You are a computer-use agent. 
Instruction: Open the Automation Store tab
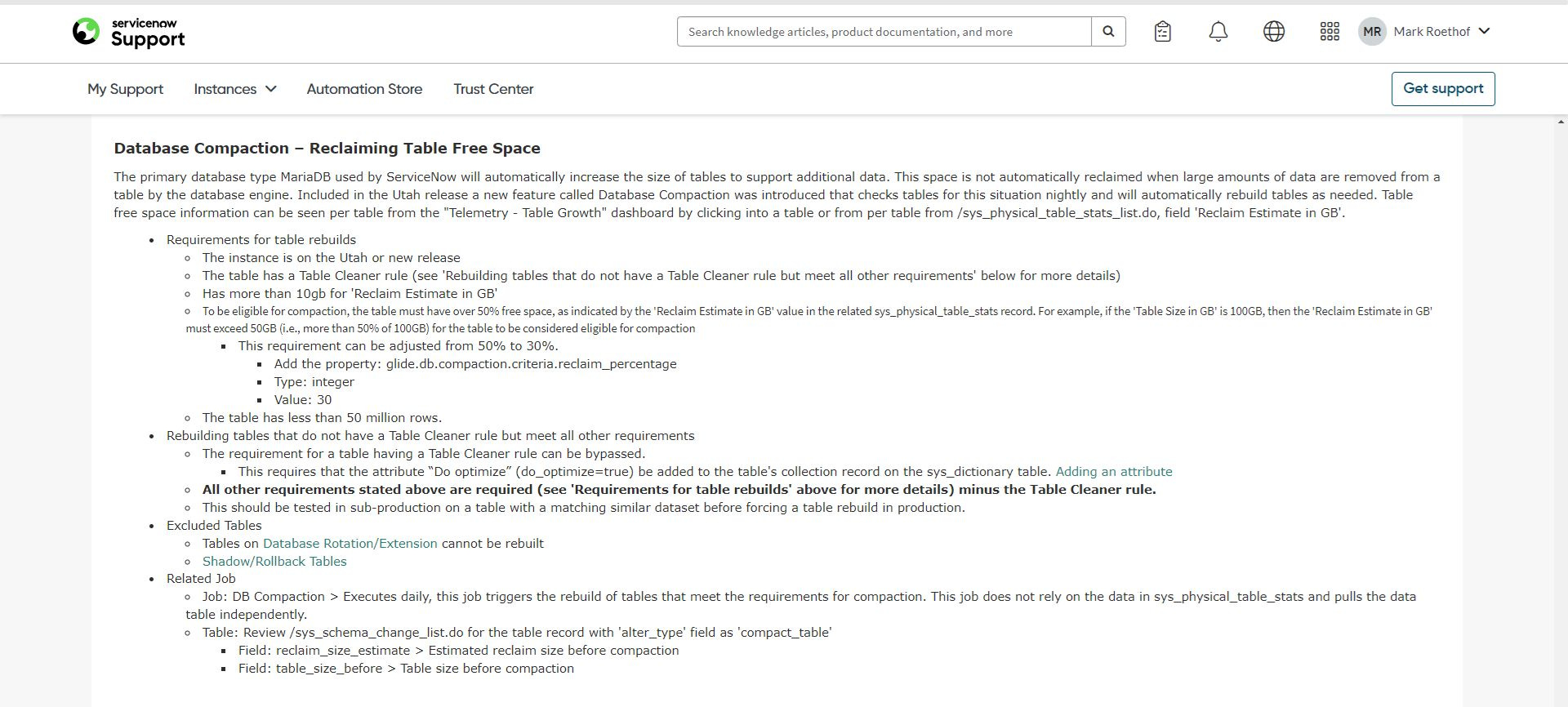364,89
